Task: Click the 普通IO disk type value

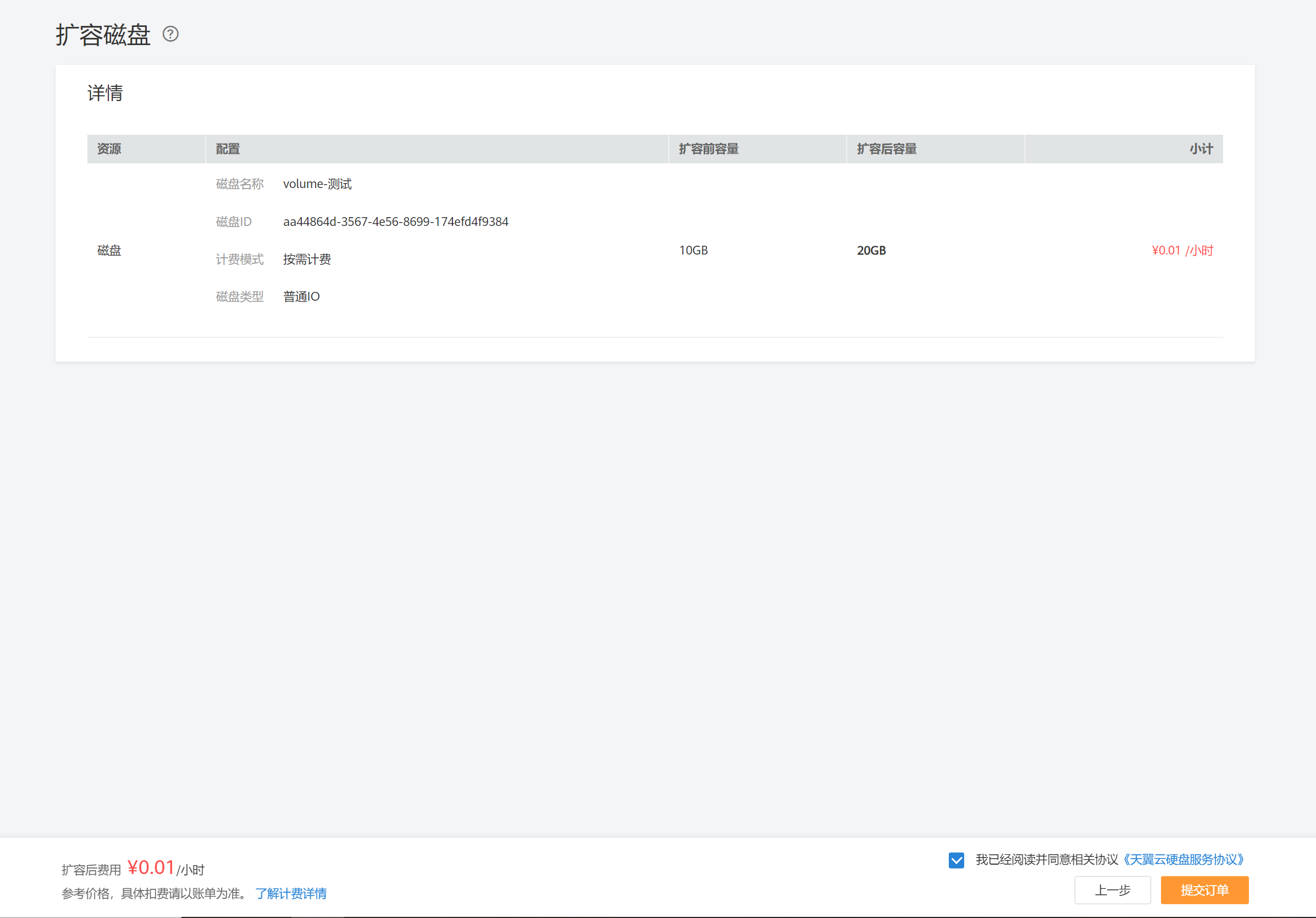Action: [301, 297]
